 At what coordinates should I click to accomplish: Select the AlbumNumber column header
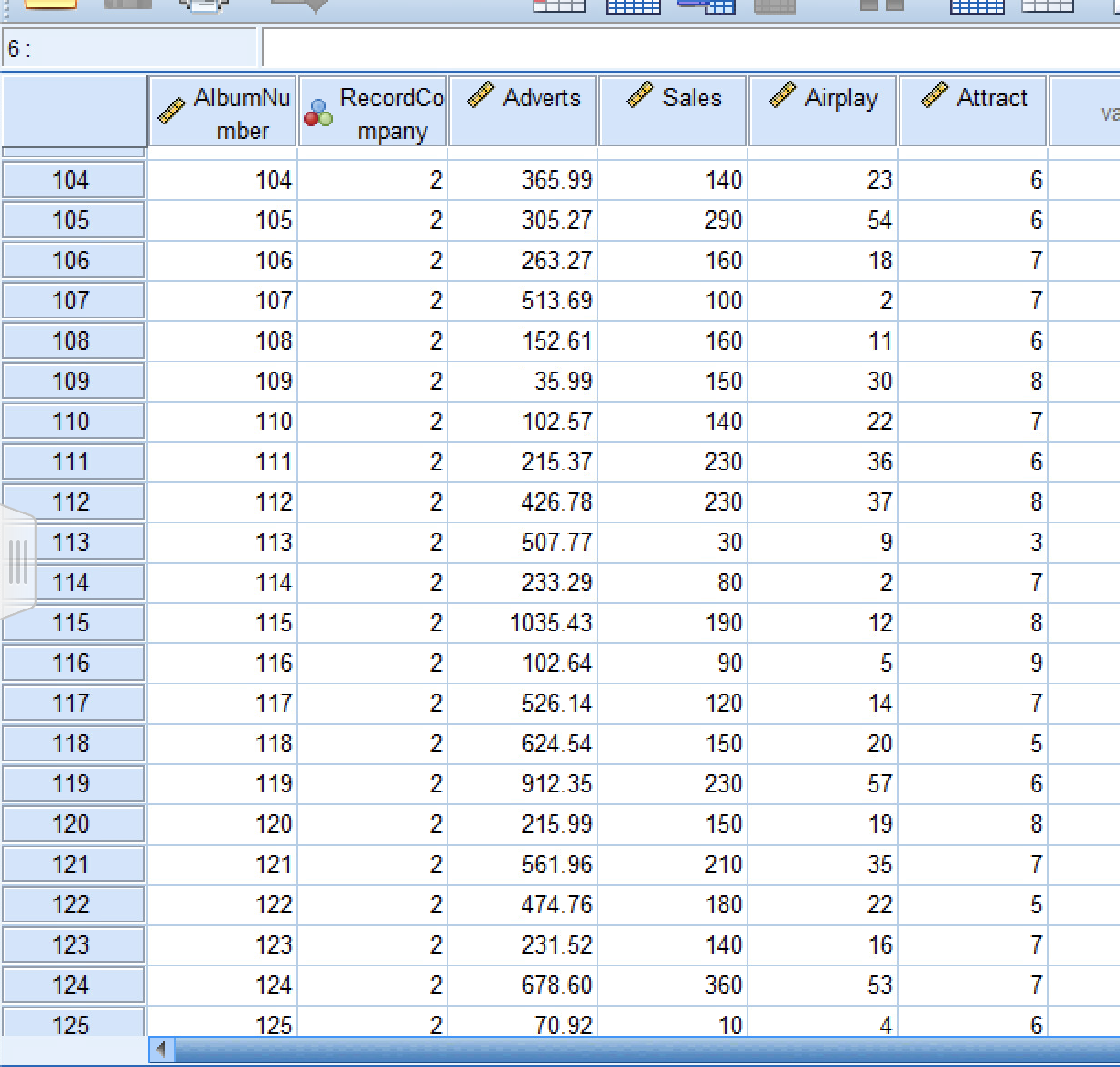tap(222, 113)
